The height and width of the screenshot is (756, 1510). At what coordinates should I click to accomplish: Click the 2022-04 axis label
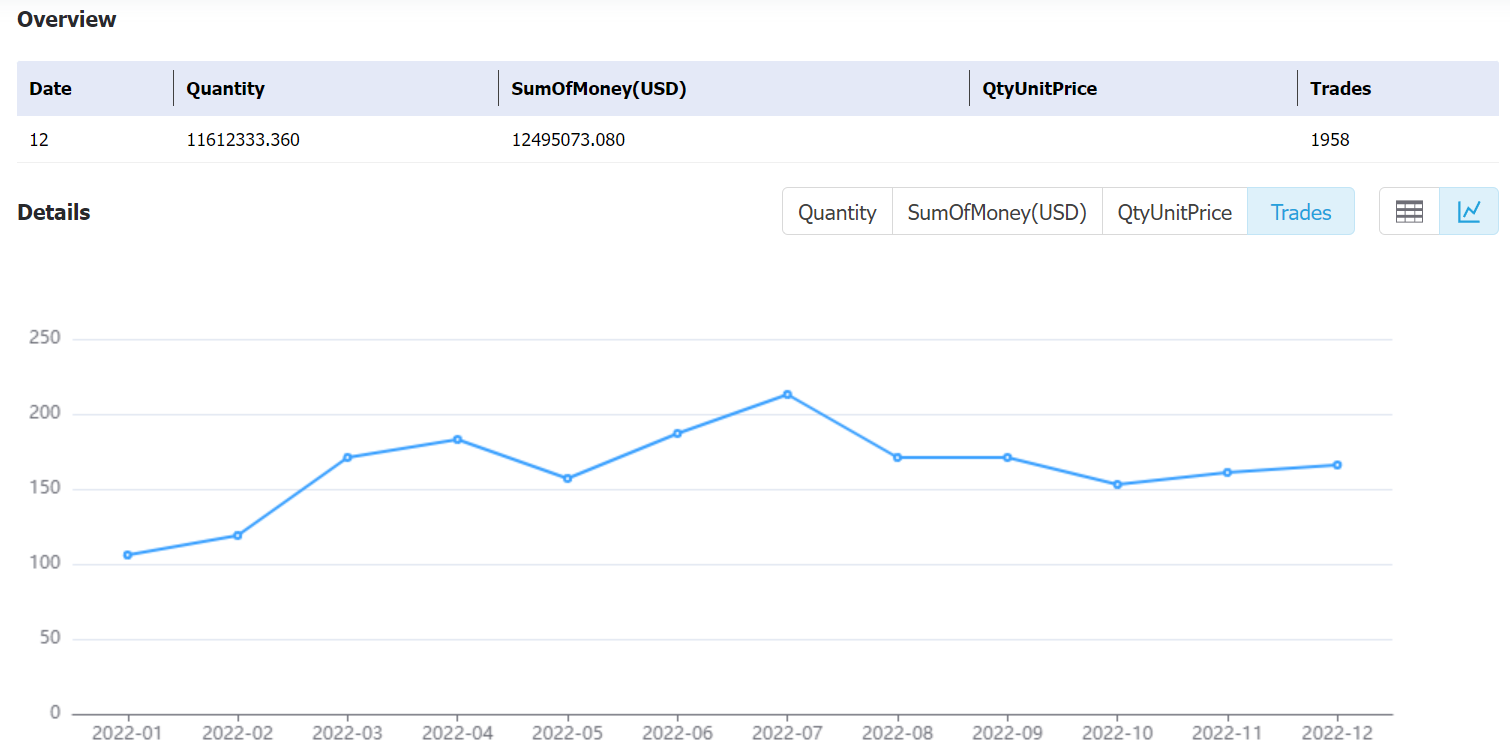[x=457, y=733]
